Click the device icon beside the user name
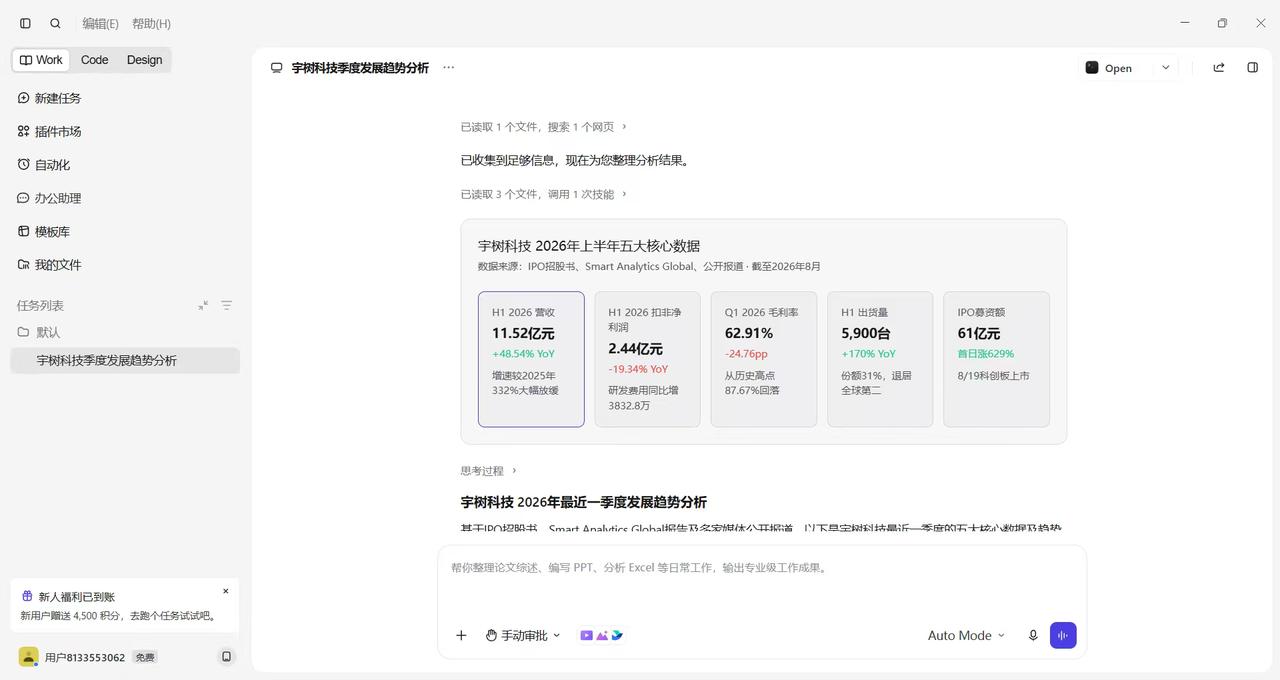This screenshot has width=1280, height=680. 226,657
